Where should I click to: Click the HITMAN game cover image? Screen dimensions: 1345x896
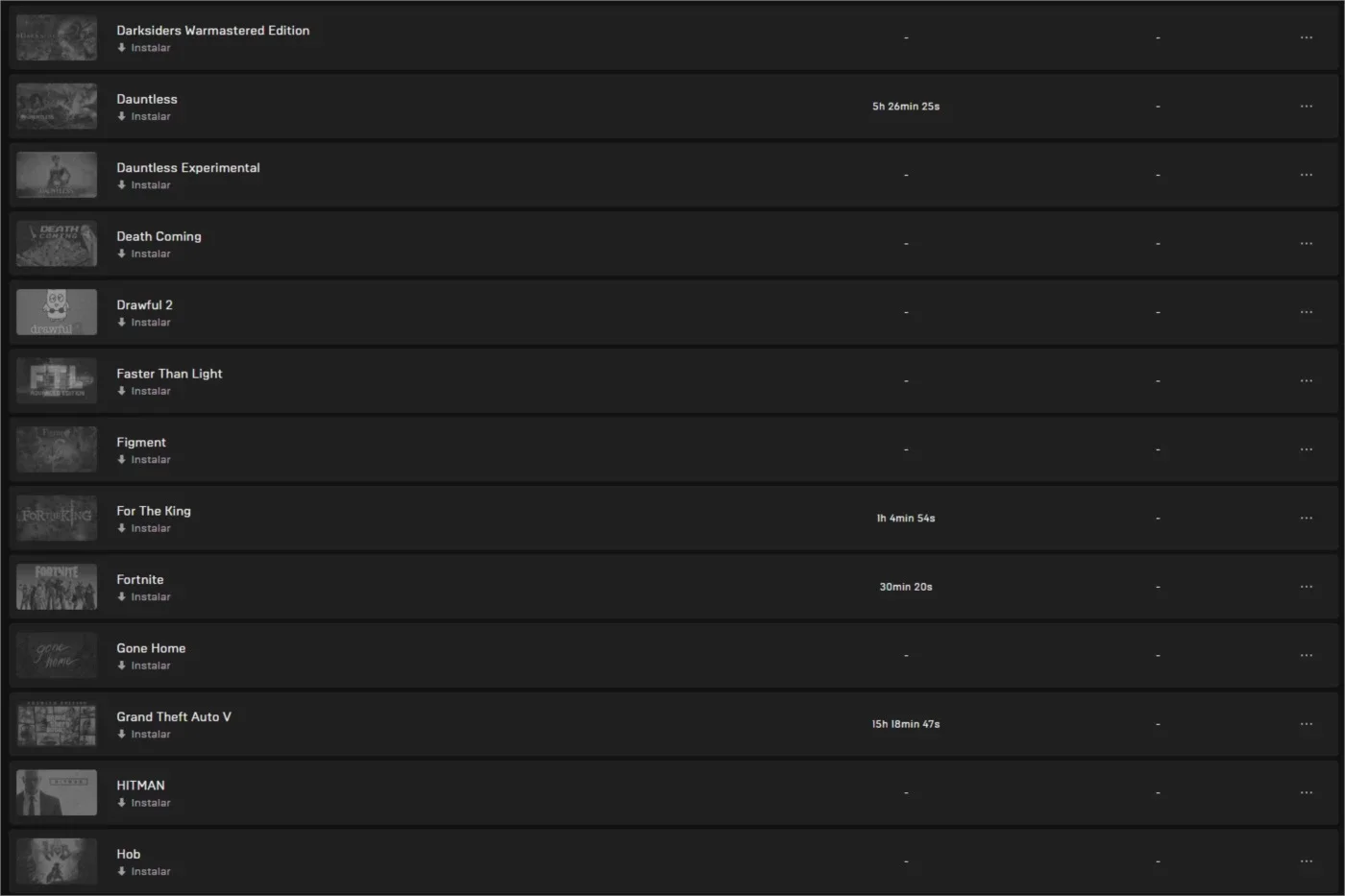point(57,793)
